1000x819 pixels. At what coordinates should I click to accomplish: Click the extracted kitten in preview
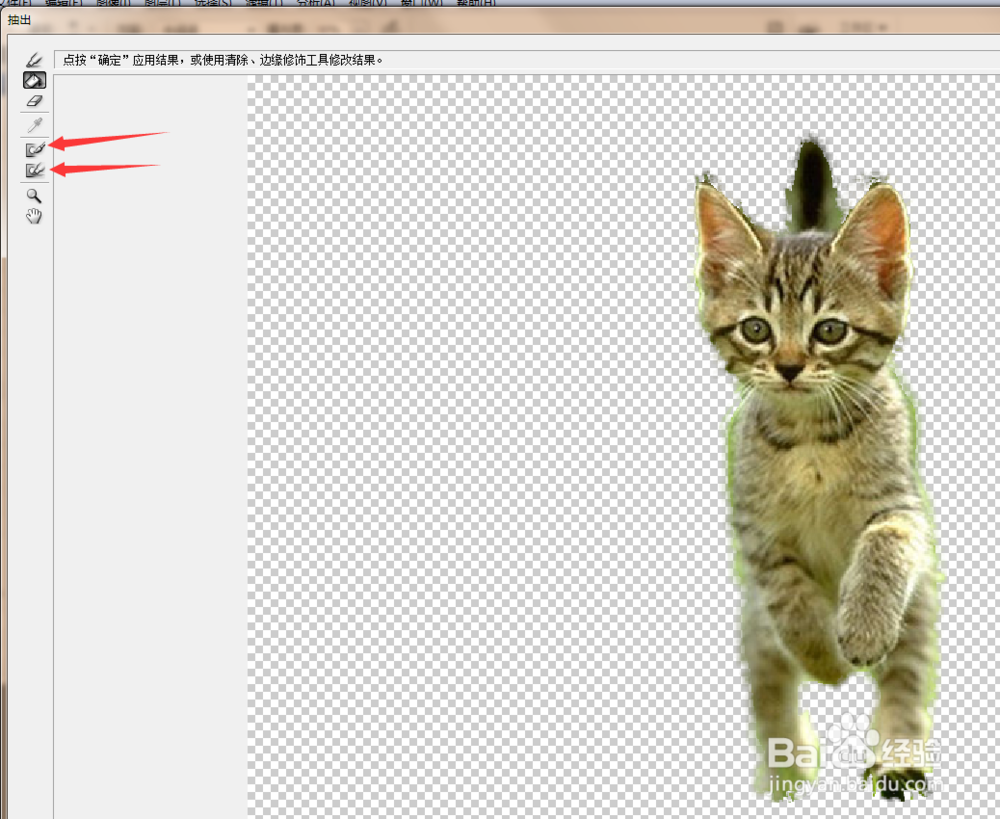(x=819, y=466)
